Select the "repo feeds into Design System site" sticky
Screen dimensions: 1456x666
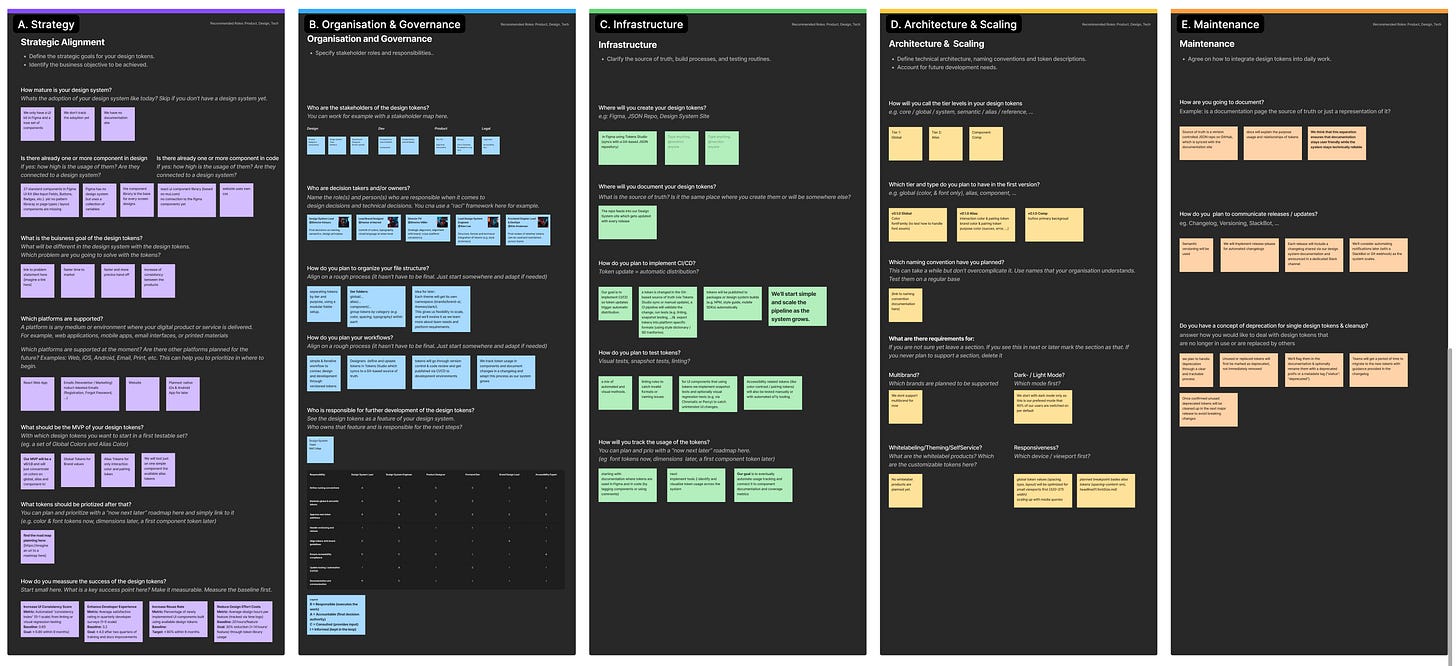(x=627, y=222)
